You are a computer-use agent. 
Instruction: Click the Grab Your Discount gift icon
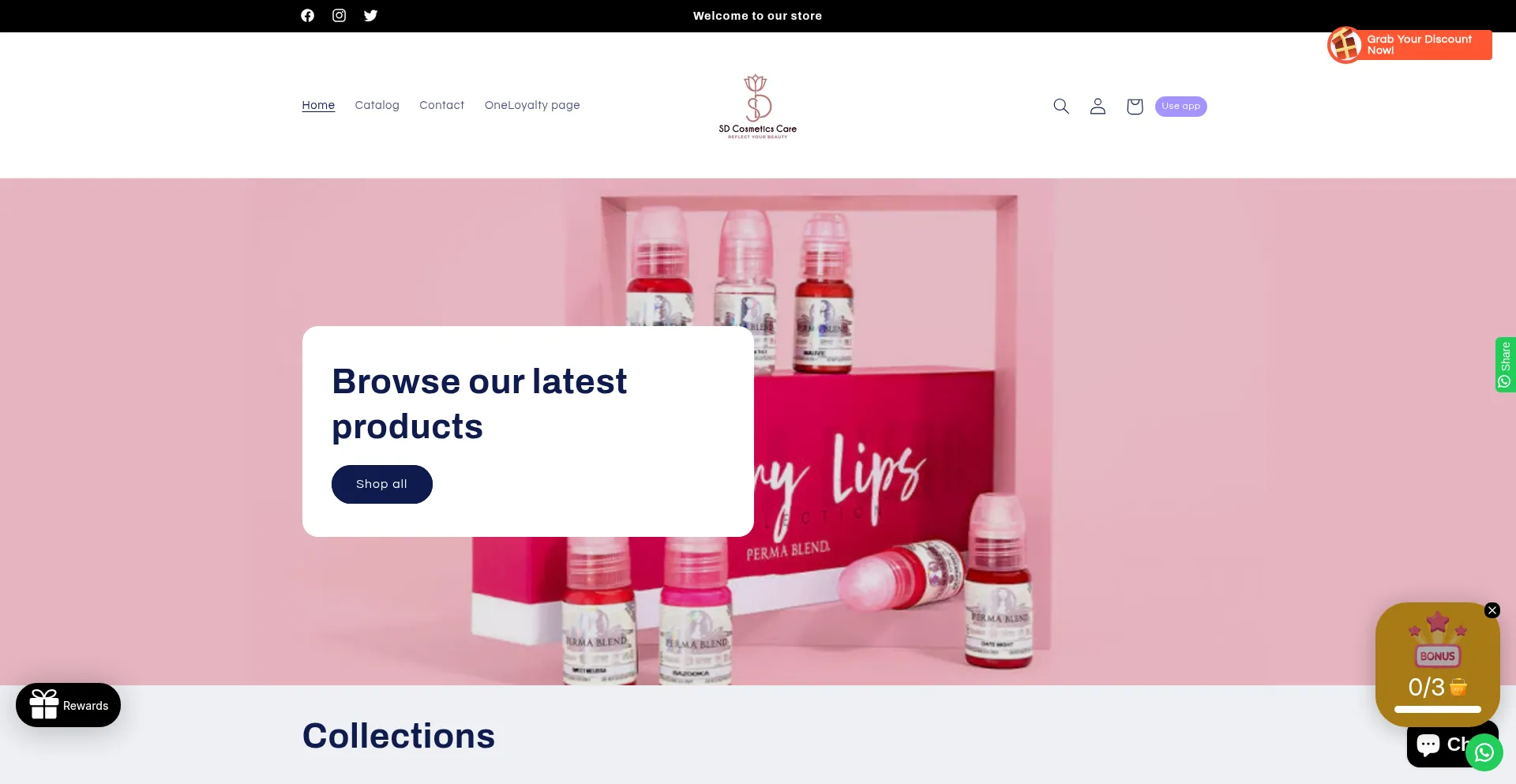1345,44
